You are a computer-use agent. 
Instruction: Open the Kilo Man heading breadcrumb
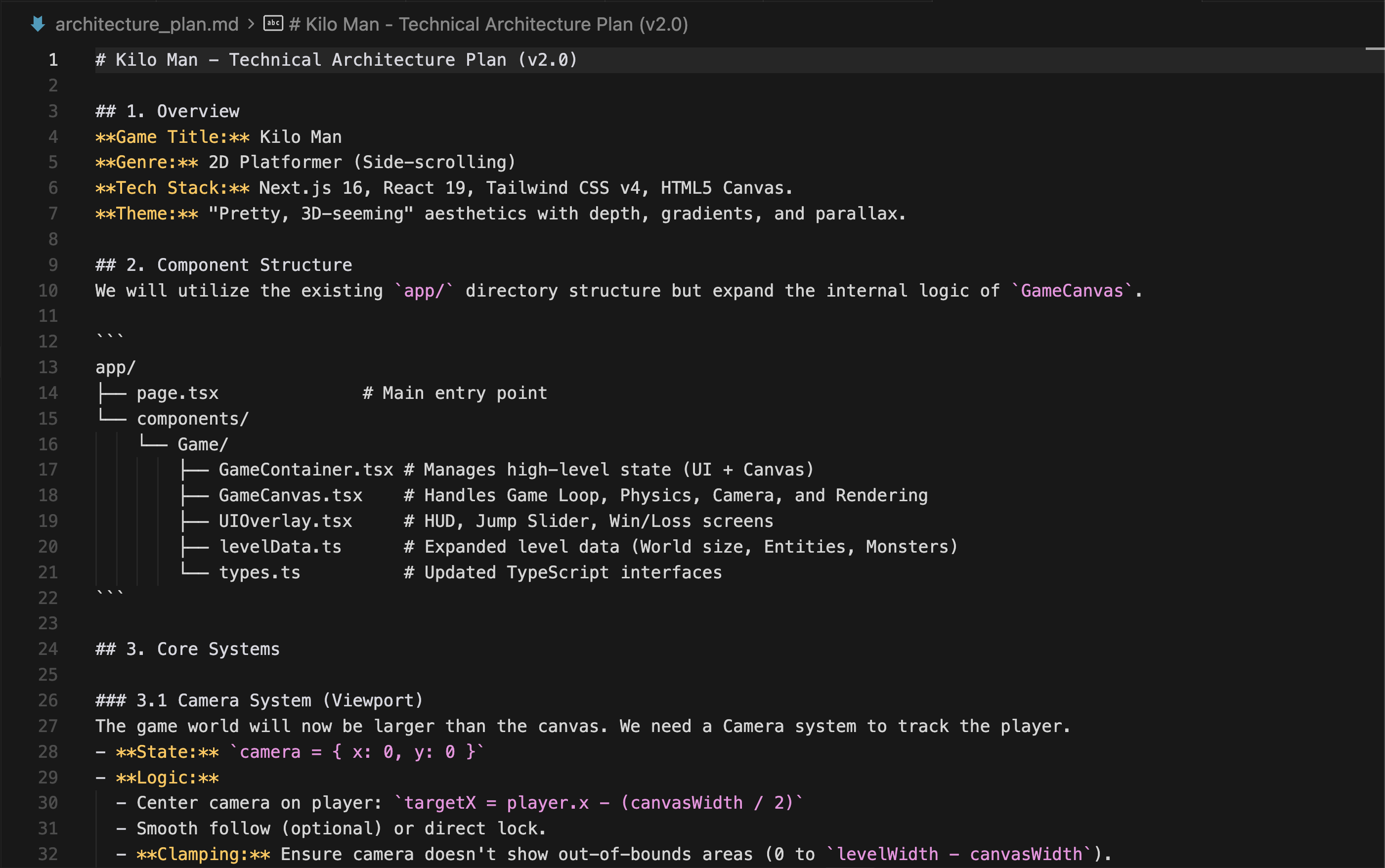tap(488, 24)
